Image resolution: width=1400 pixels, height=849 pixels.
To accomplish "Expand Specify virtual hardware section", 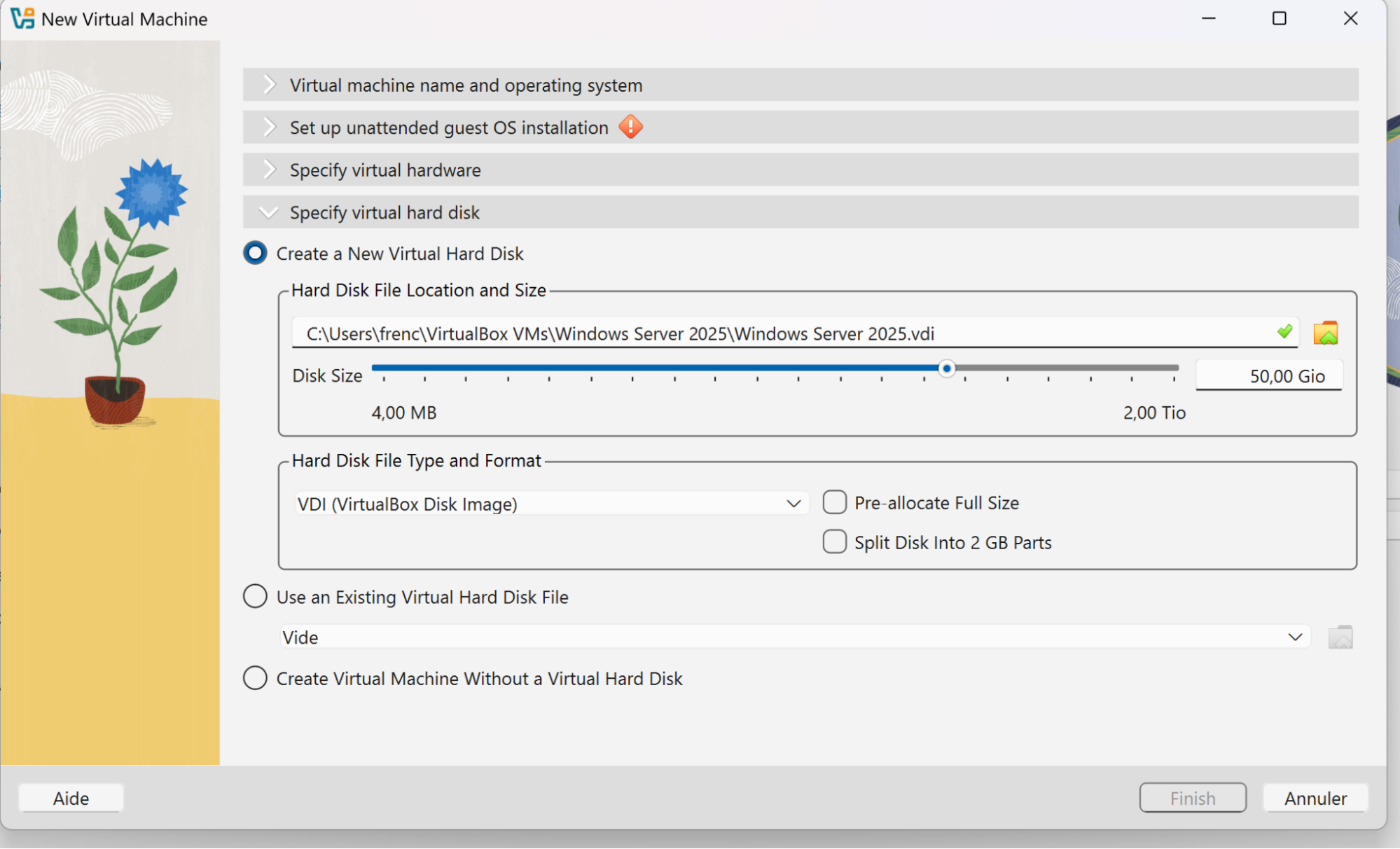I will 801,170.
